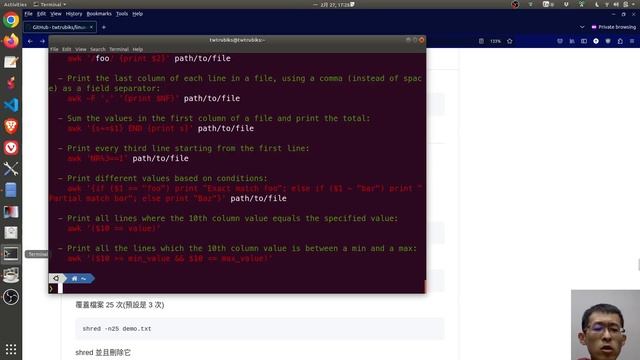Image resolution: width=640 pixels, height=360 pixels.
Task: Open Firefox File menu
Action: (29, 14)
